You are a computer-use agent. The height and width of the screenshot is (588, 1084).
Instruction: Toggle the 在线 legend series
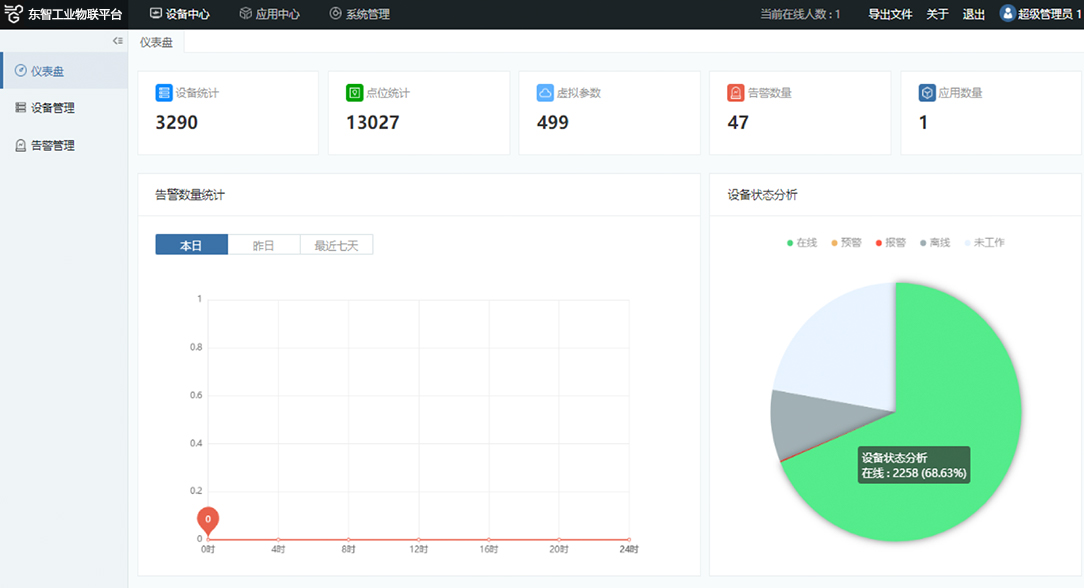tap(802, 243)
